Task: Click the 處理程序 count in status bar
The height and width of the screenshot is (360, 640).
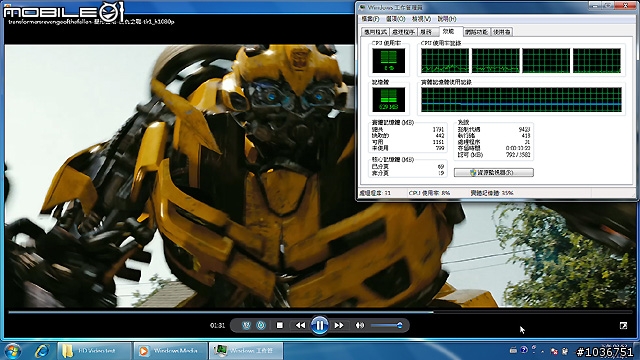Action: tap(375, 193)
